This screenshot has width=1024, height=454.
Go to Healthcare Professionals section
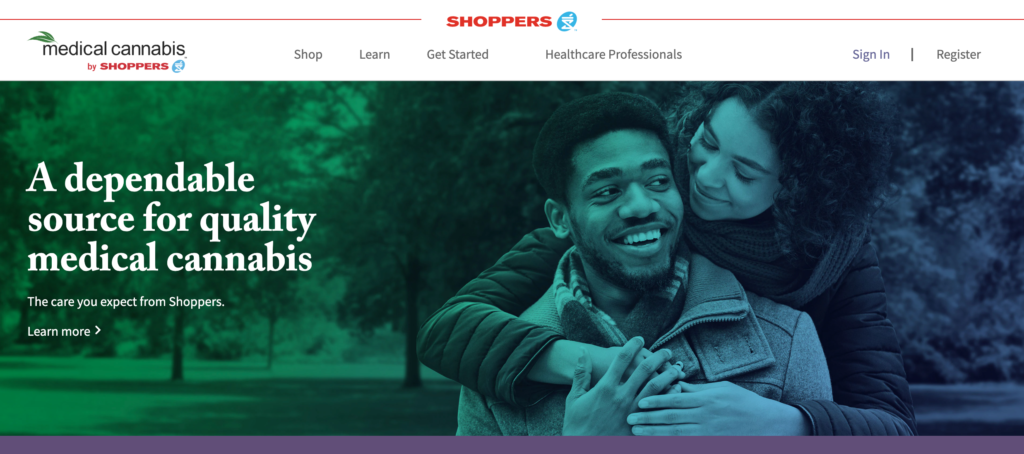(613, 55)
